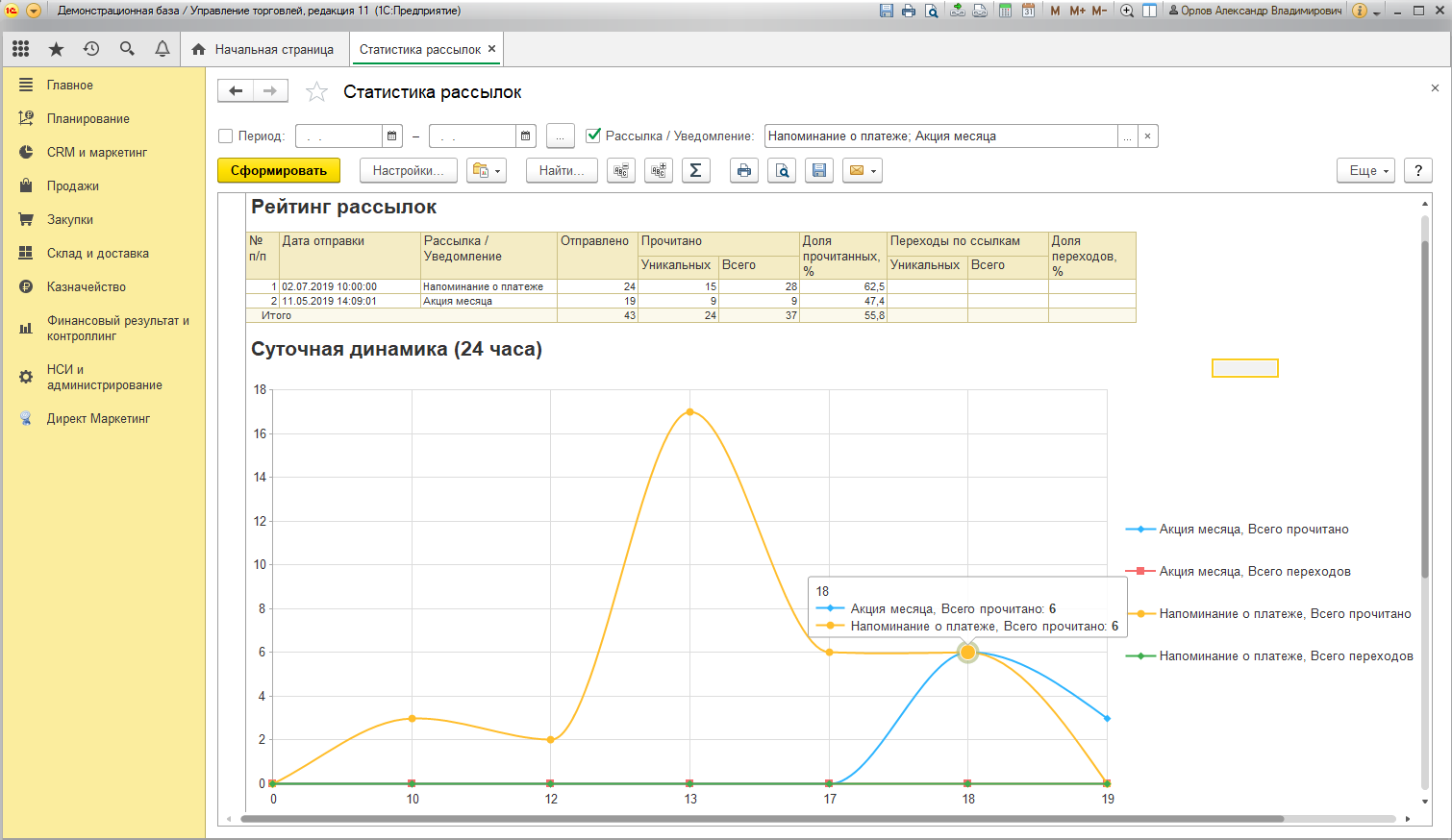This screenshot has height=840, width=1452.
Task: Open print preview in the title bar
Action: click(931, 11)
